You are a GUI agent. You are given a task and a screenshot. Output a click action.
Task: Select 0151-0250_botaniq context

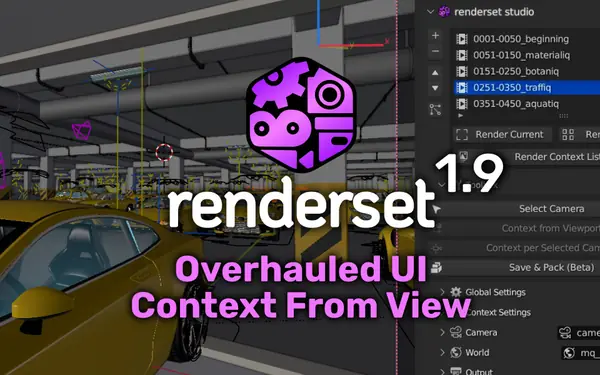pos(527,71)
